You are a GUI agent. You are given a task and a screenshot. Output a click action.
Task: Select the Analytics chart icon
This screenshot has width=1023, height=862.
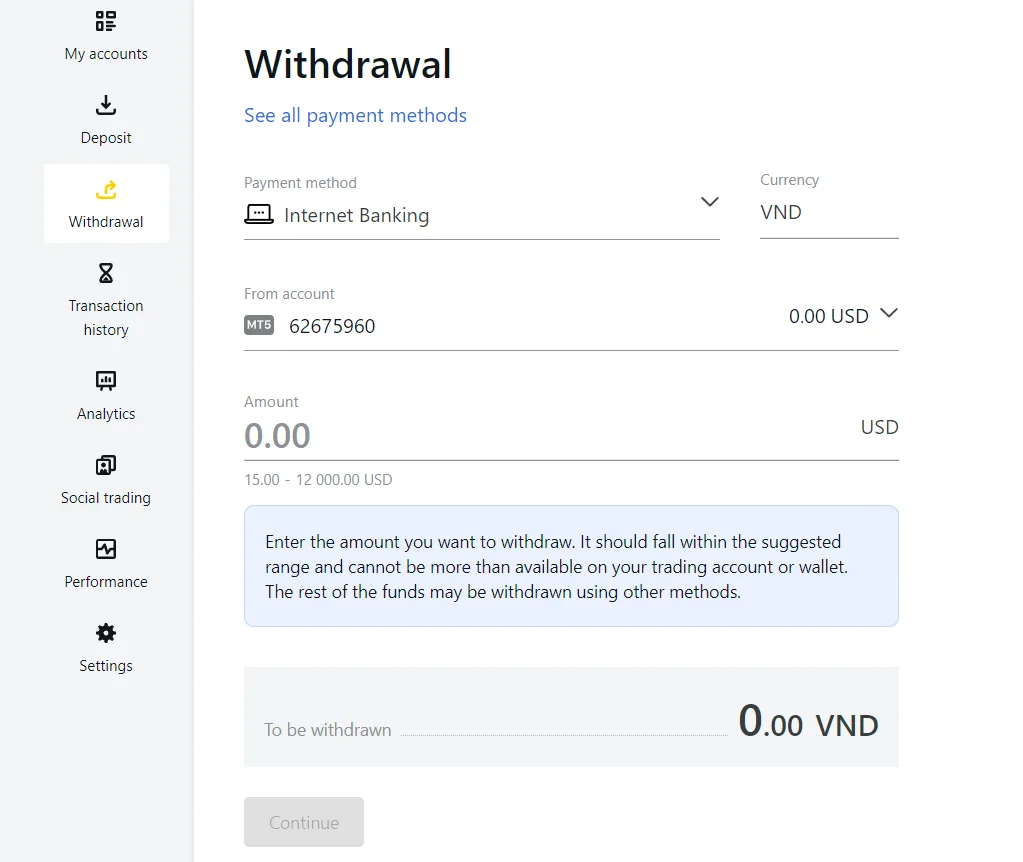[105, 381]
